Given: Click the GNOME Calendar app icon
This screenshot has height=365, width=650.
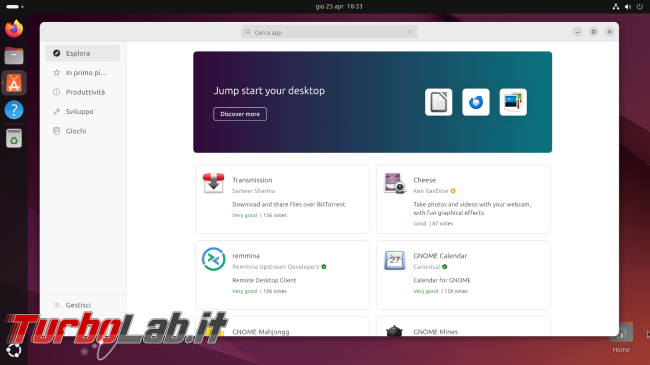Looking at the screenshot, I should tap(394, 260).
